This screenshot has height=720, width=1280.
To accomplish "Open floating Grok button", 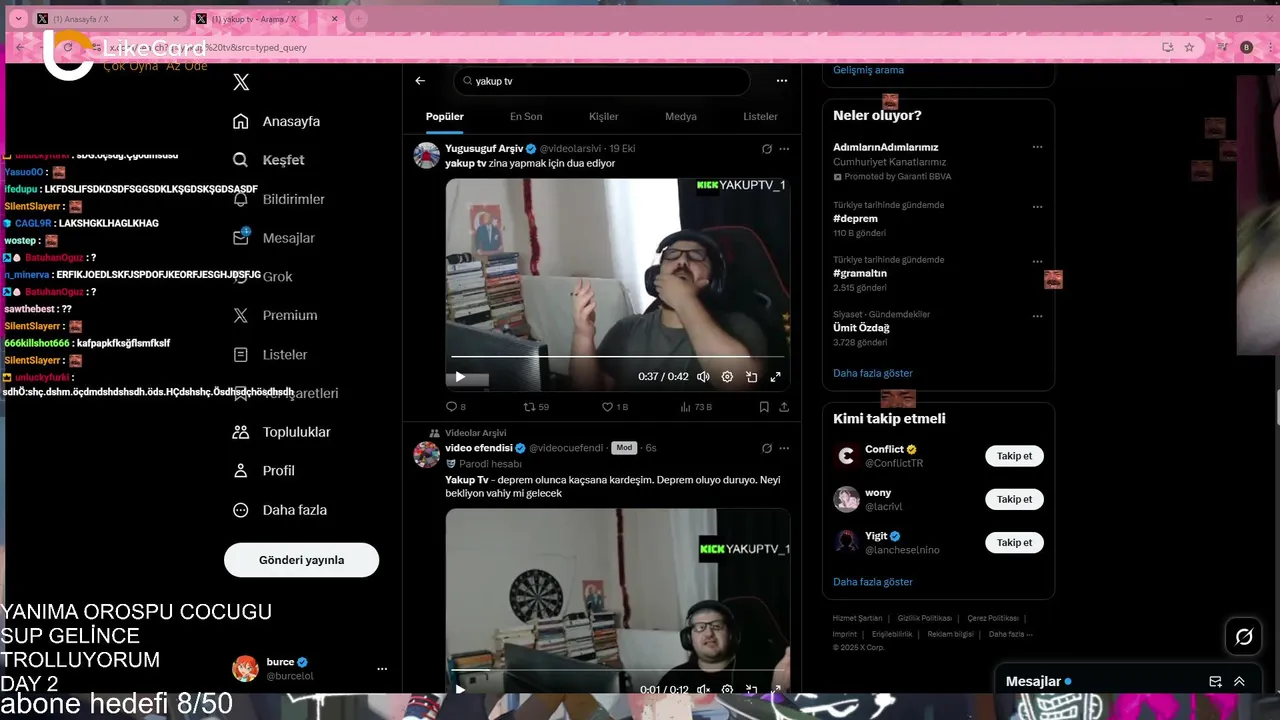I will [1244, 636].
